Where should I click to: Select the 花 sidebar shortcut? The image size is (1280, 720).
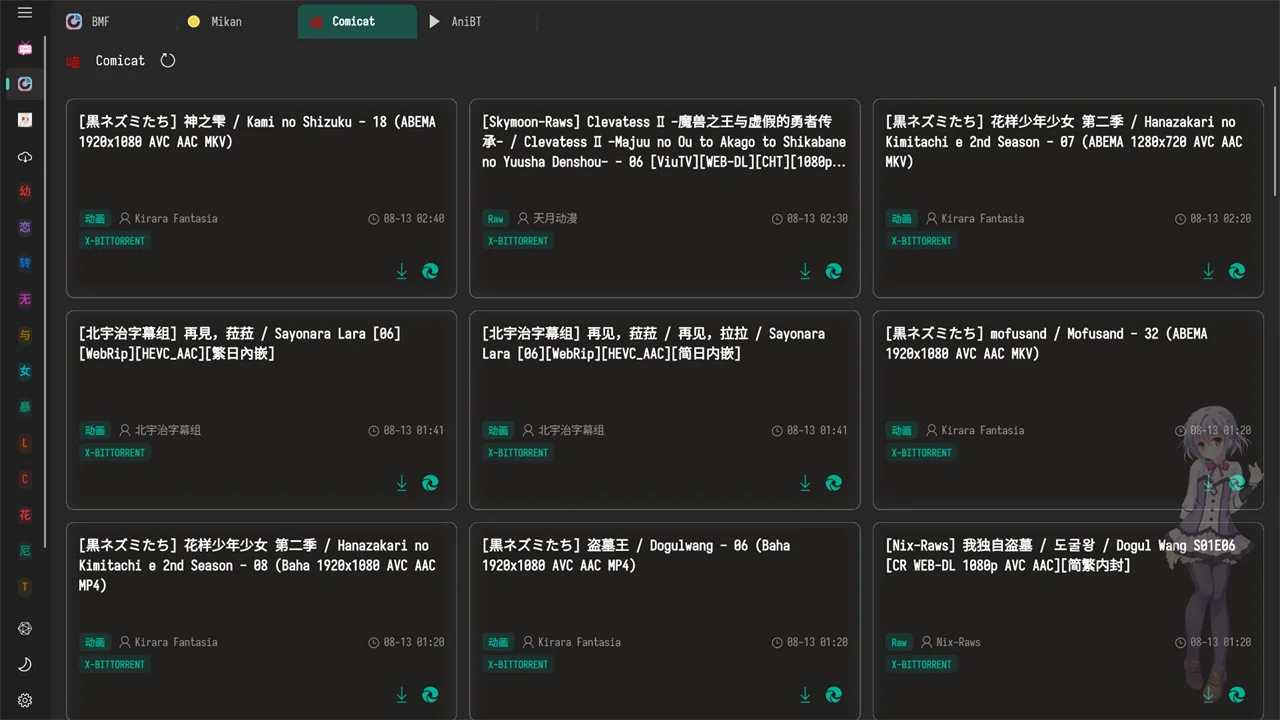point(25,515)
